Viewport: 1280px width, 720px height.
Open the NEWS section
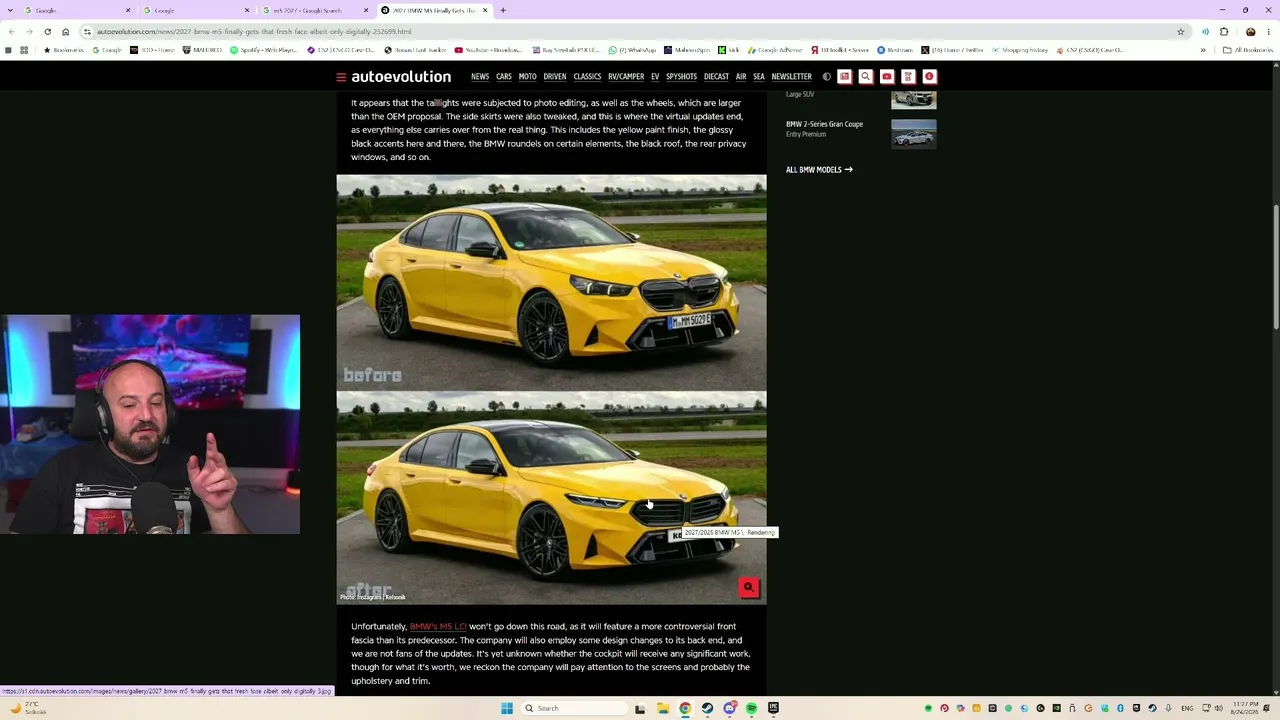(x=480, y=77)
